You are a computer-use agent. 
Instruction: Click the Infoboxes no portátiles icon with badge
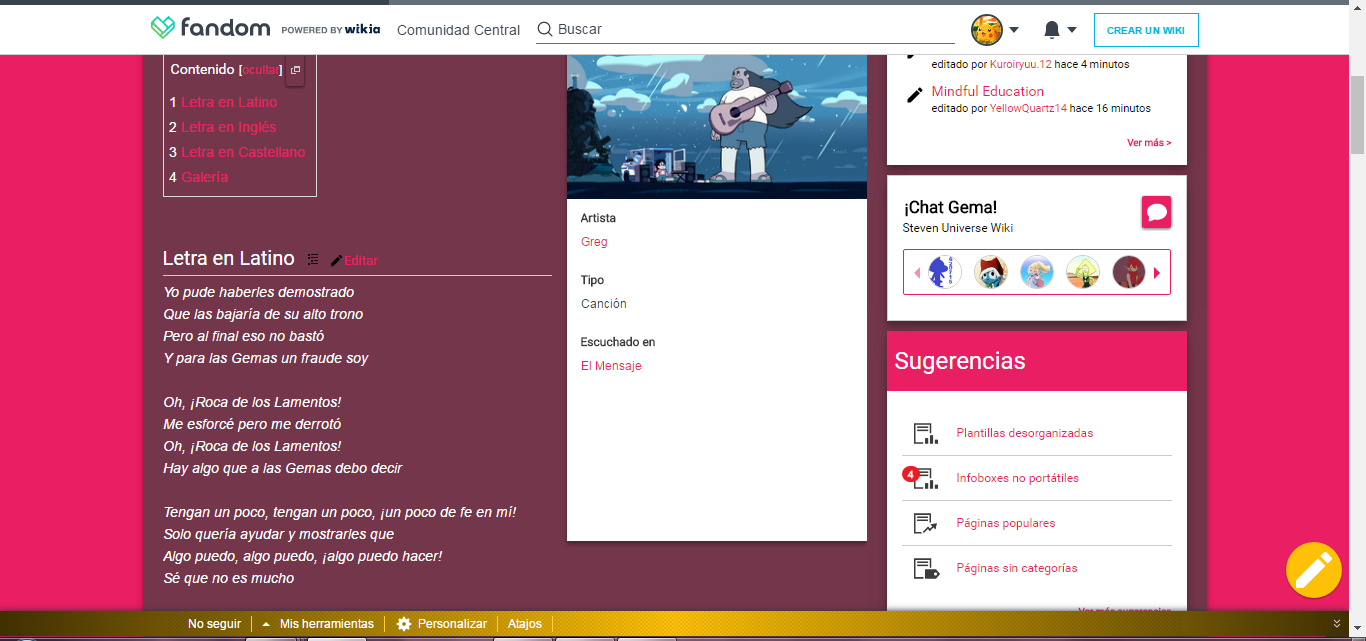[x=922, y=478]
